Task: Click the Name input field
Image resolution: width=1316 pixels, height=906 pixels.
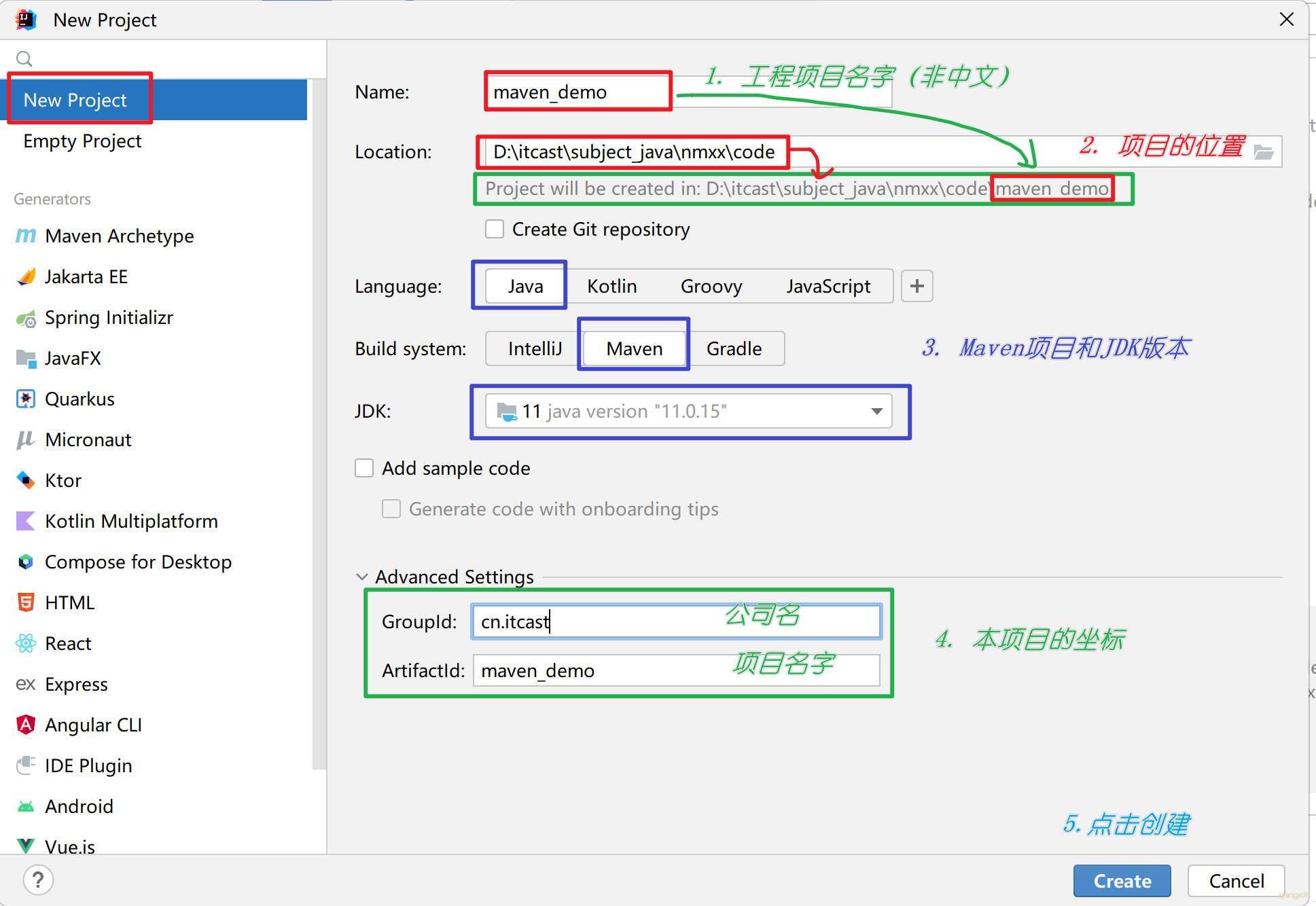Action: [688, 92]
